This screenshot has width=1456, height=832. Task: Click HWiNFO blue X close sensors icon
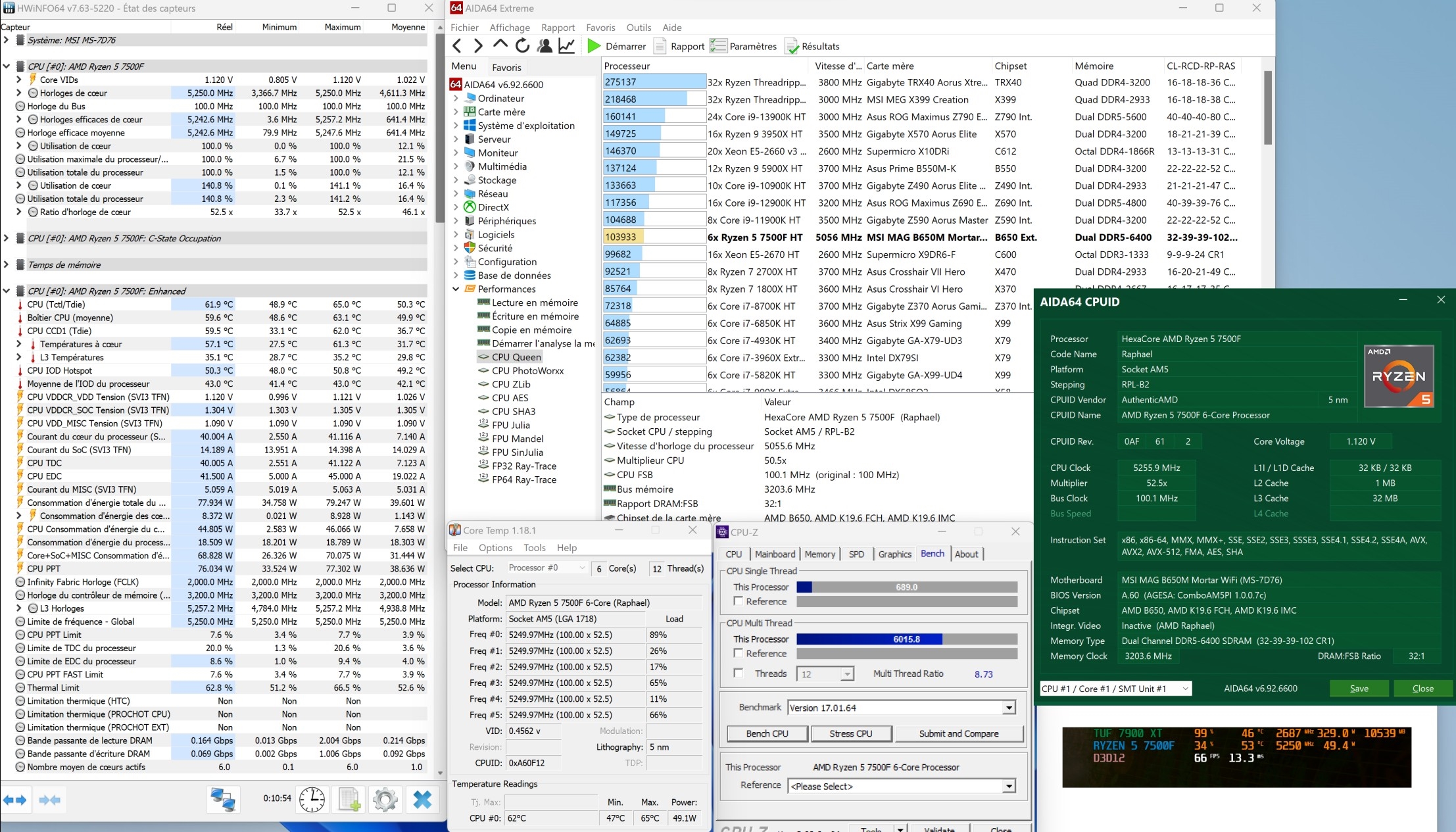point(422,800)
